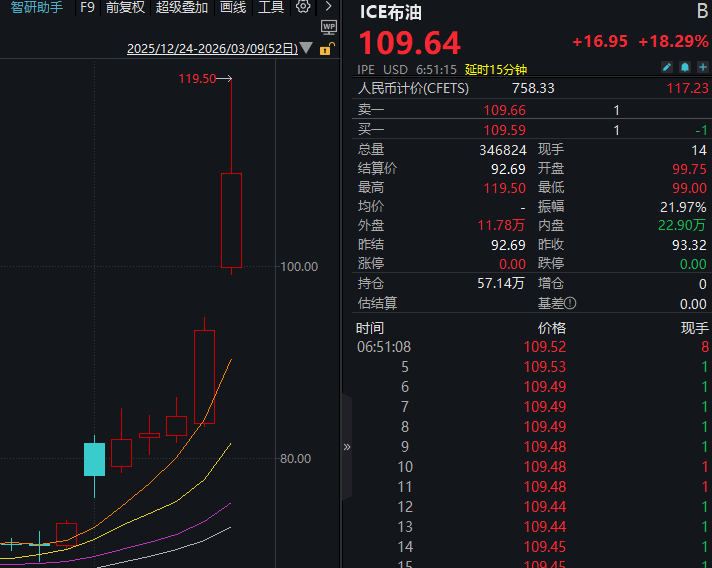Viewport: 712px width, 568px height.
Task: Expand the date range dropdown triangle
Action: (x=306, y=48)
